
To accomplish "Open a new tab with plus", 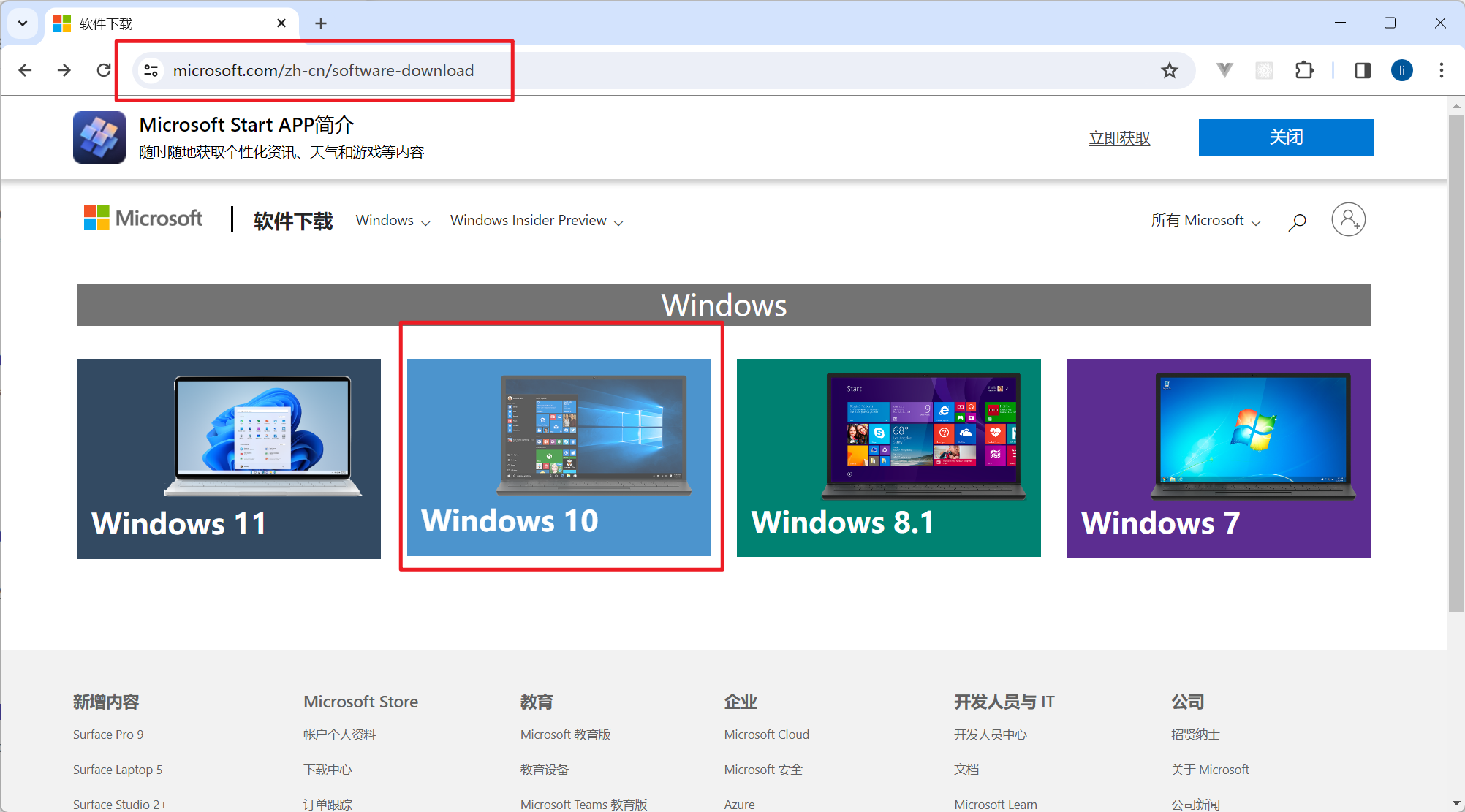I will [321, 23].
